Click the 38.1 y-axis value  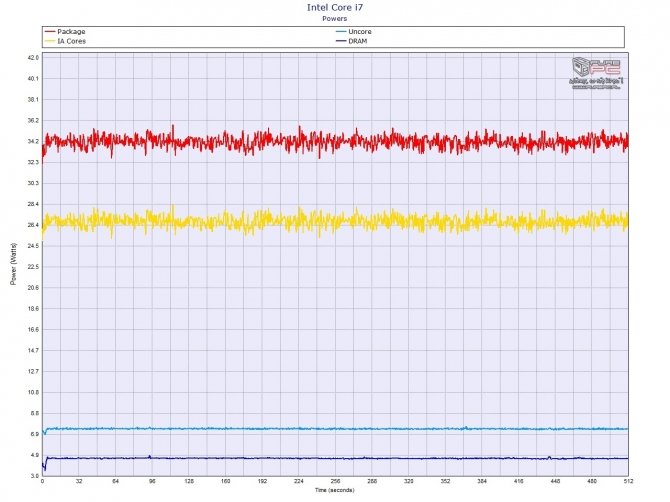tap(33, 100)
